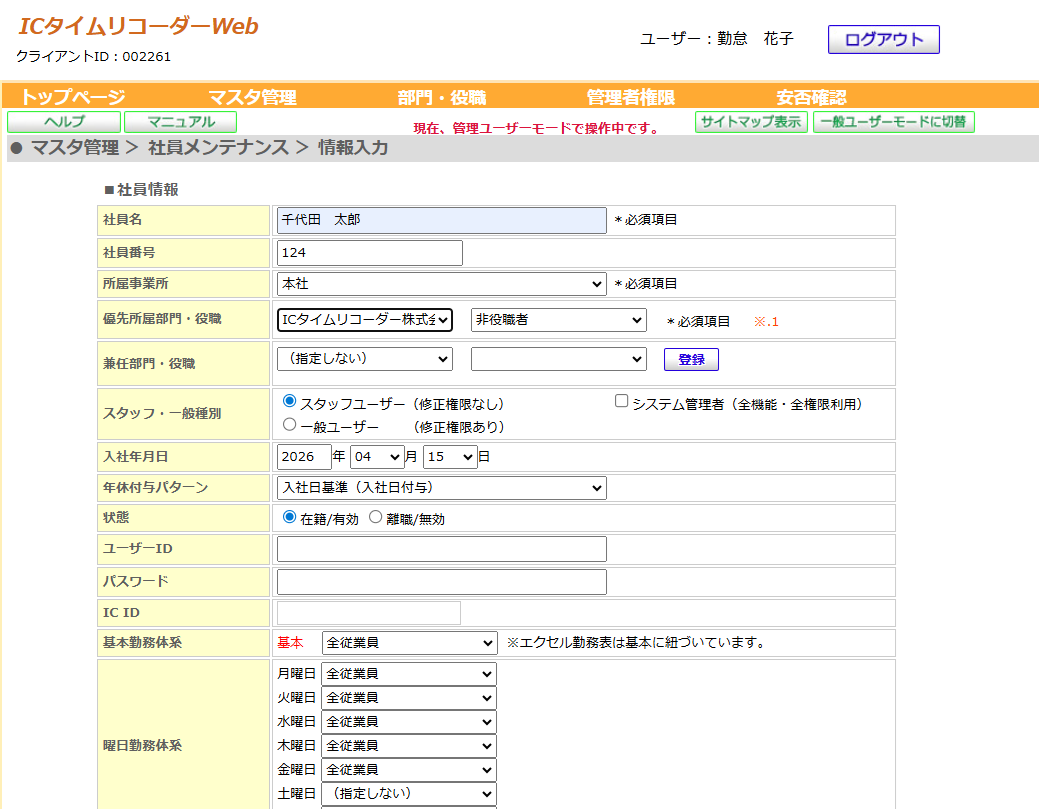The width and height of the screenshot is (1039, 809).
Task: Click the ユーザーID input field
Action: (441, 549)
